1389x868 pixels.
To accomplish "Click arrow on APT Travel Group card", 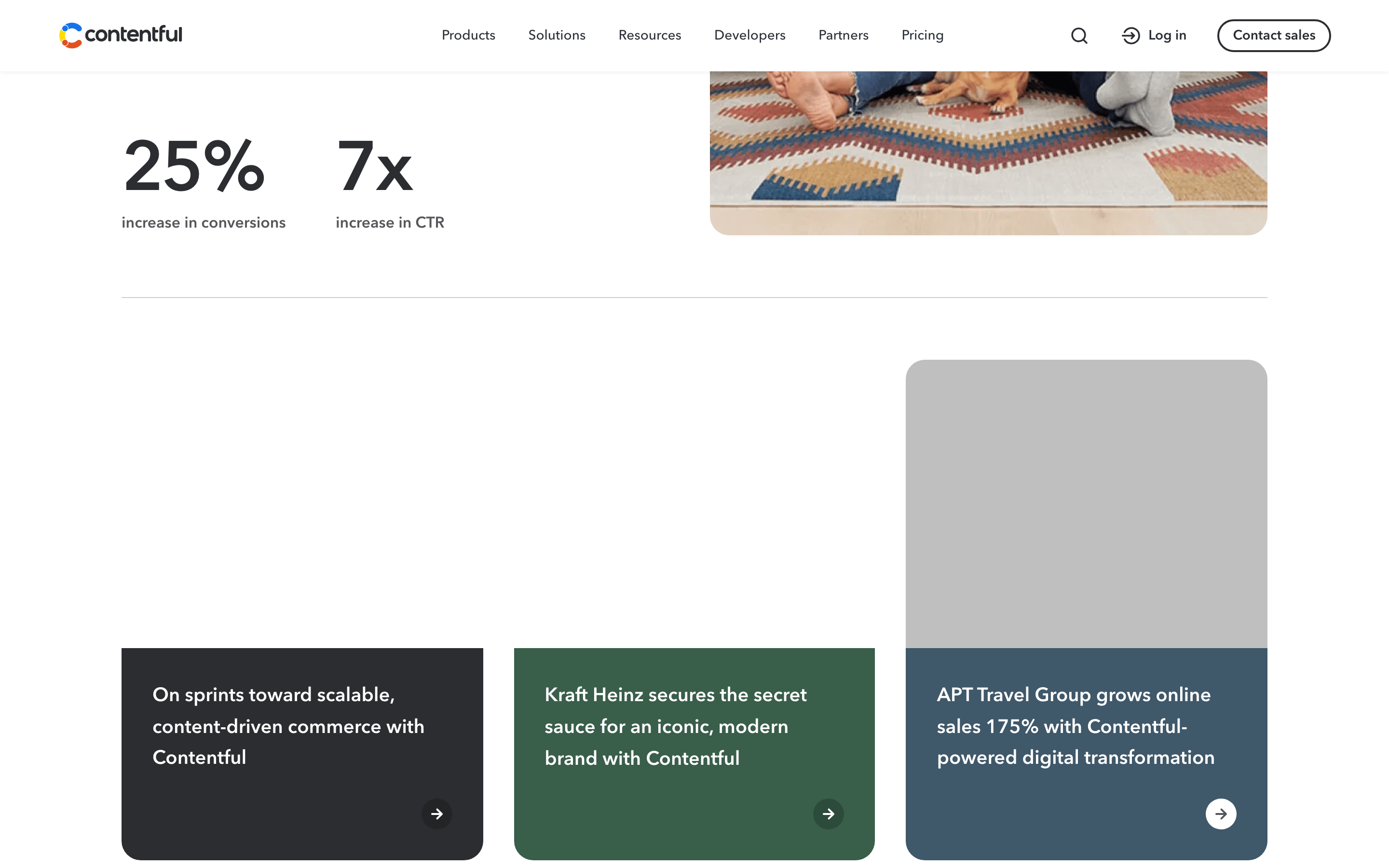I will click(1221, 814).
